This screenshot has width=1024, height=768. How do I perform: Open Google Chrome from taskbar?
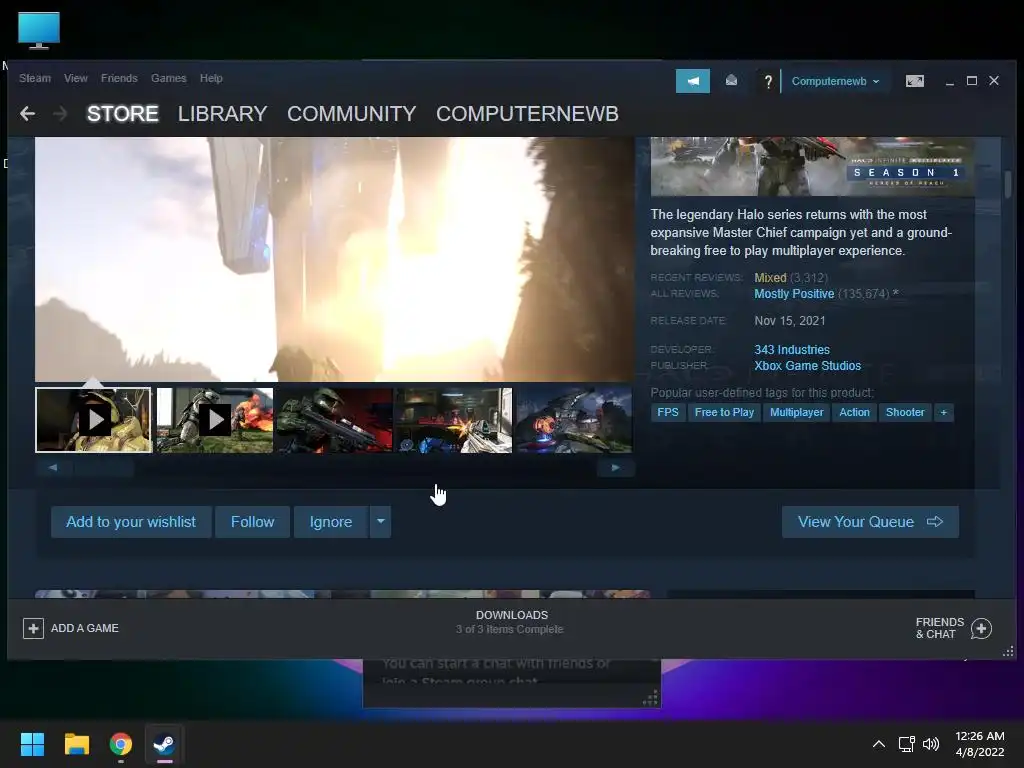(x=120, y=744)
